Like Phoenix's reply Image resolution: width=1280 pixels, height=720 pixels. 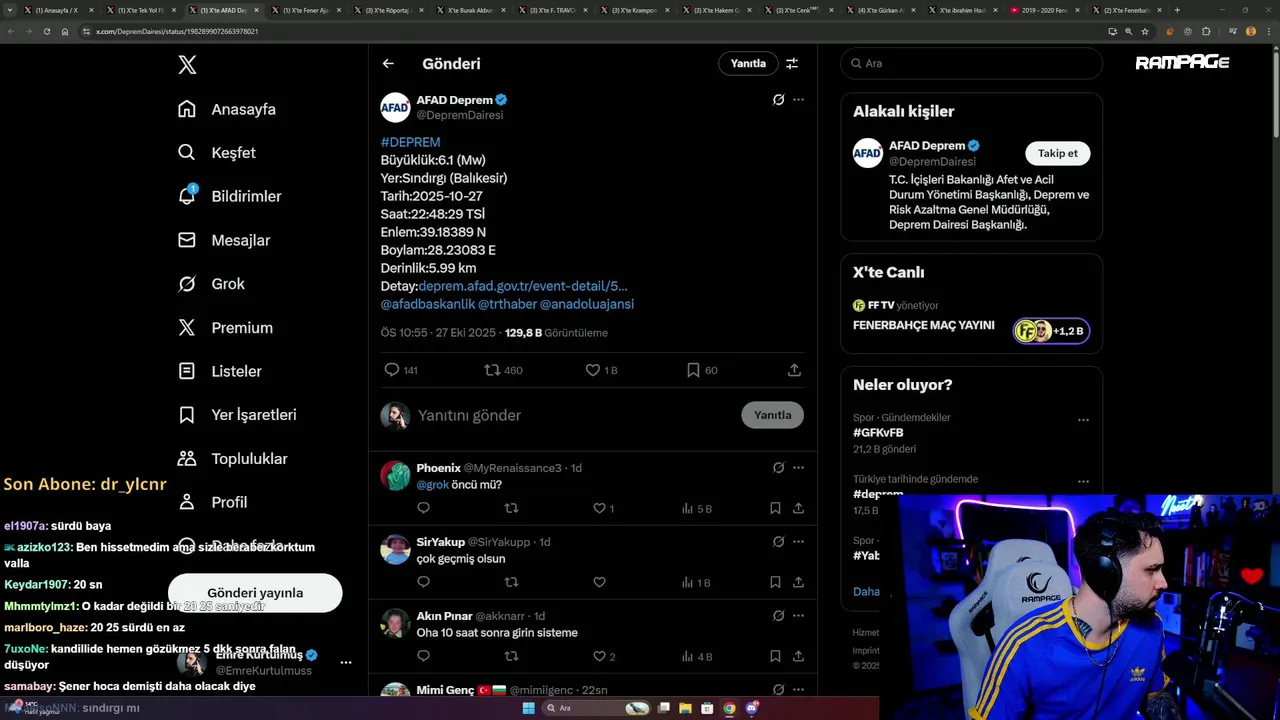tap(599, 508)
